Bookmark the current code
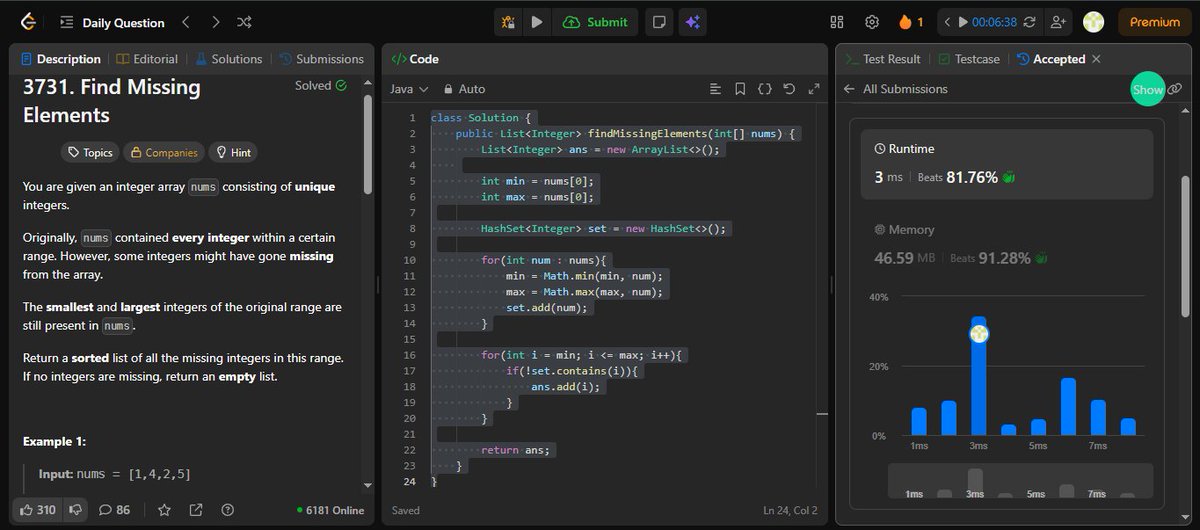 click(x=740, y=89)
